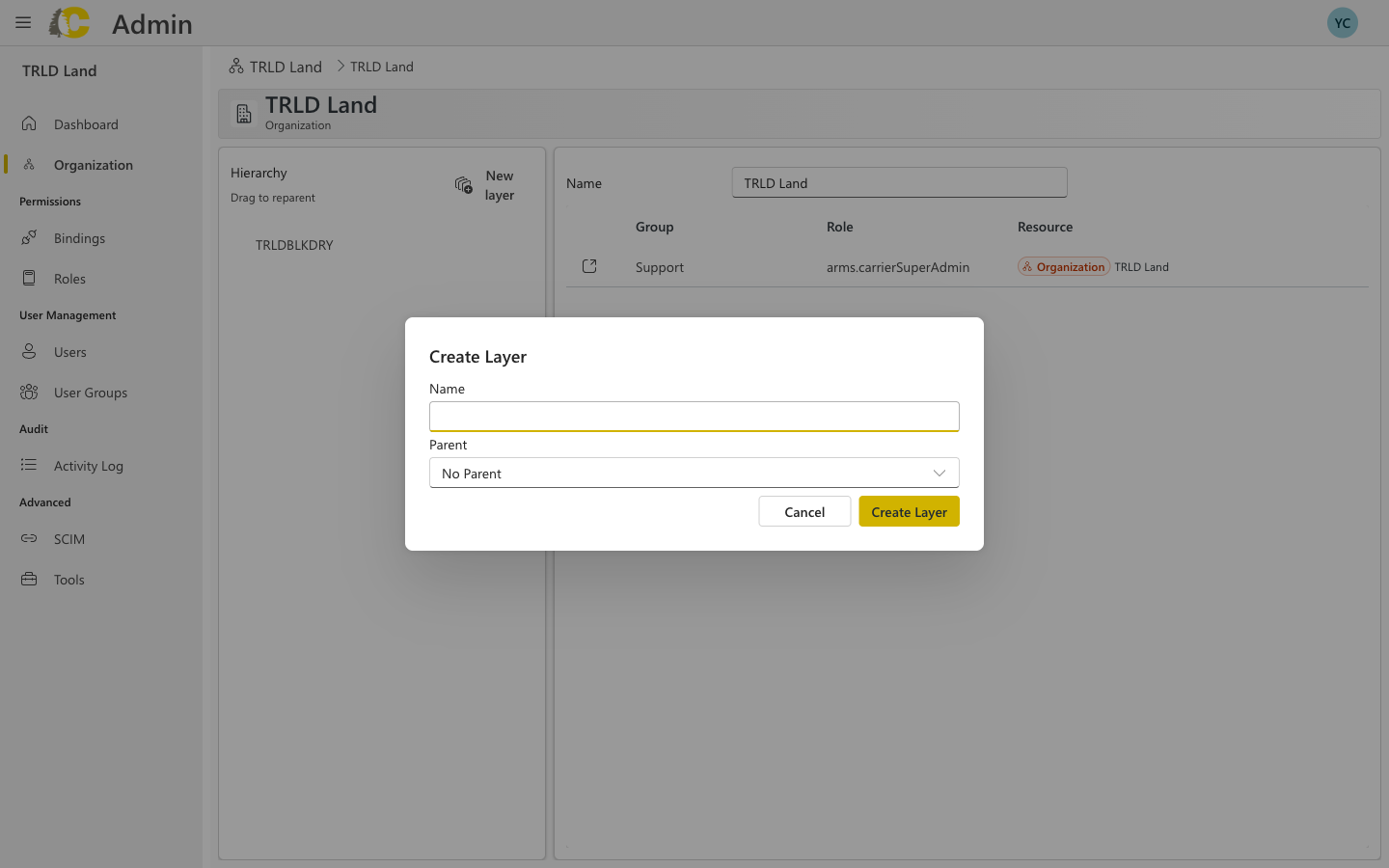Viewport: 1389px width, 868px height.
Task: Click the first TRLD Land breadcrumb link
Action: pos(286,66)
